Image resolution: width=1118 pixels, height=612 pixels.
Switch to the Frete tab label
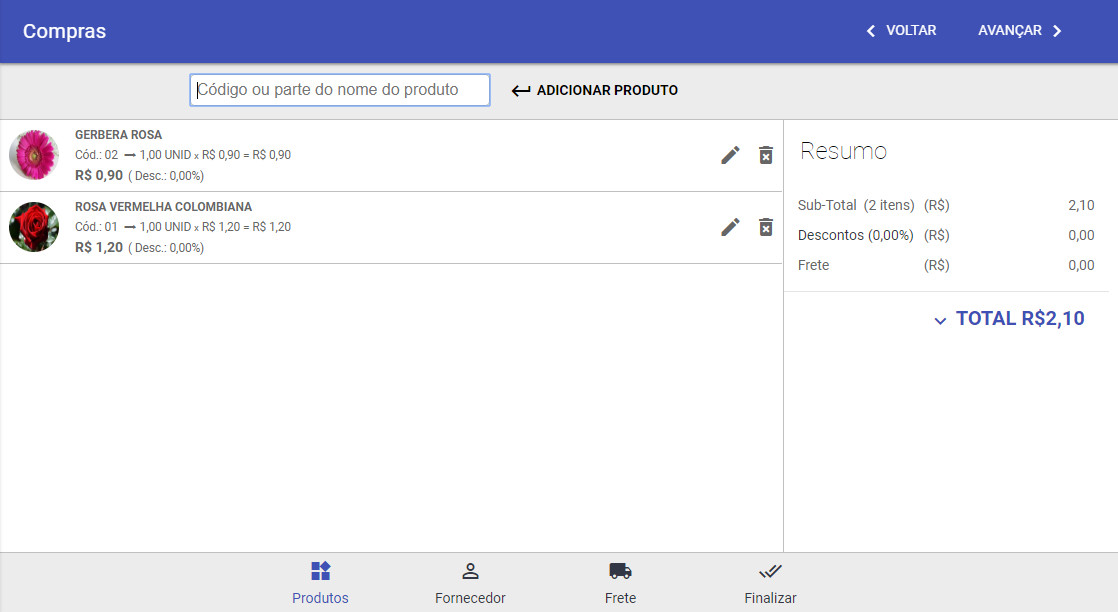click(x=620, y=598)
